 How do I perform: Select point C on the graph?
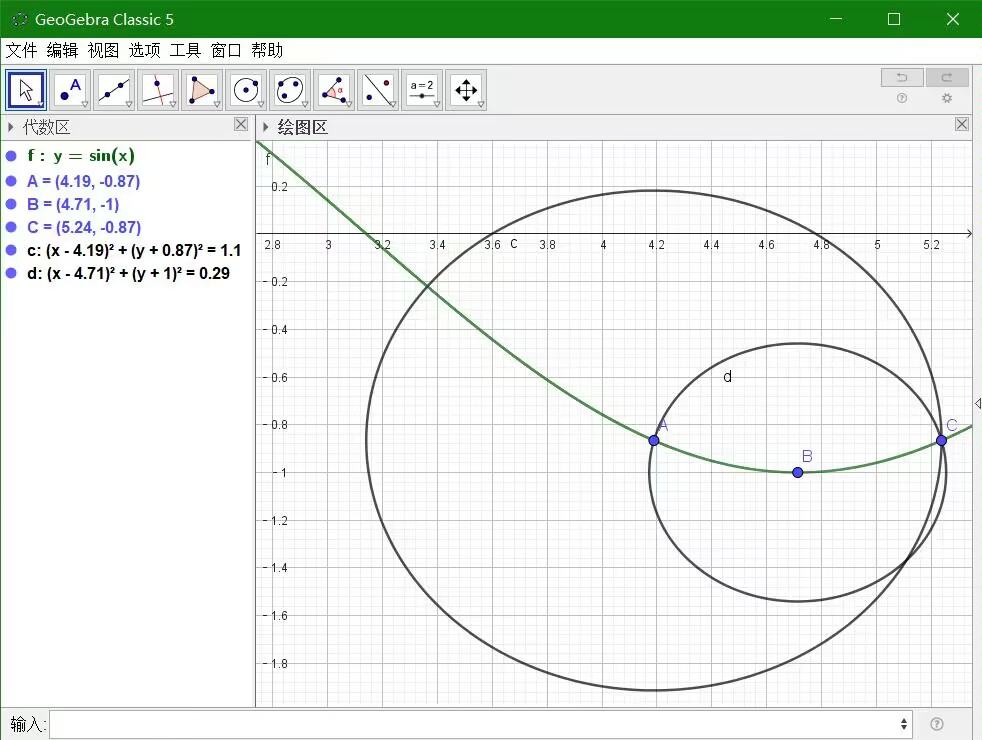pyautogui.click(x=941, y=441)
